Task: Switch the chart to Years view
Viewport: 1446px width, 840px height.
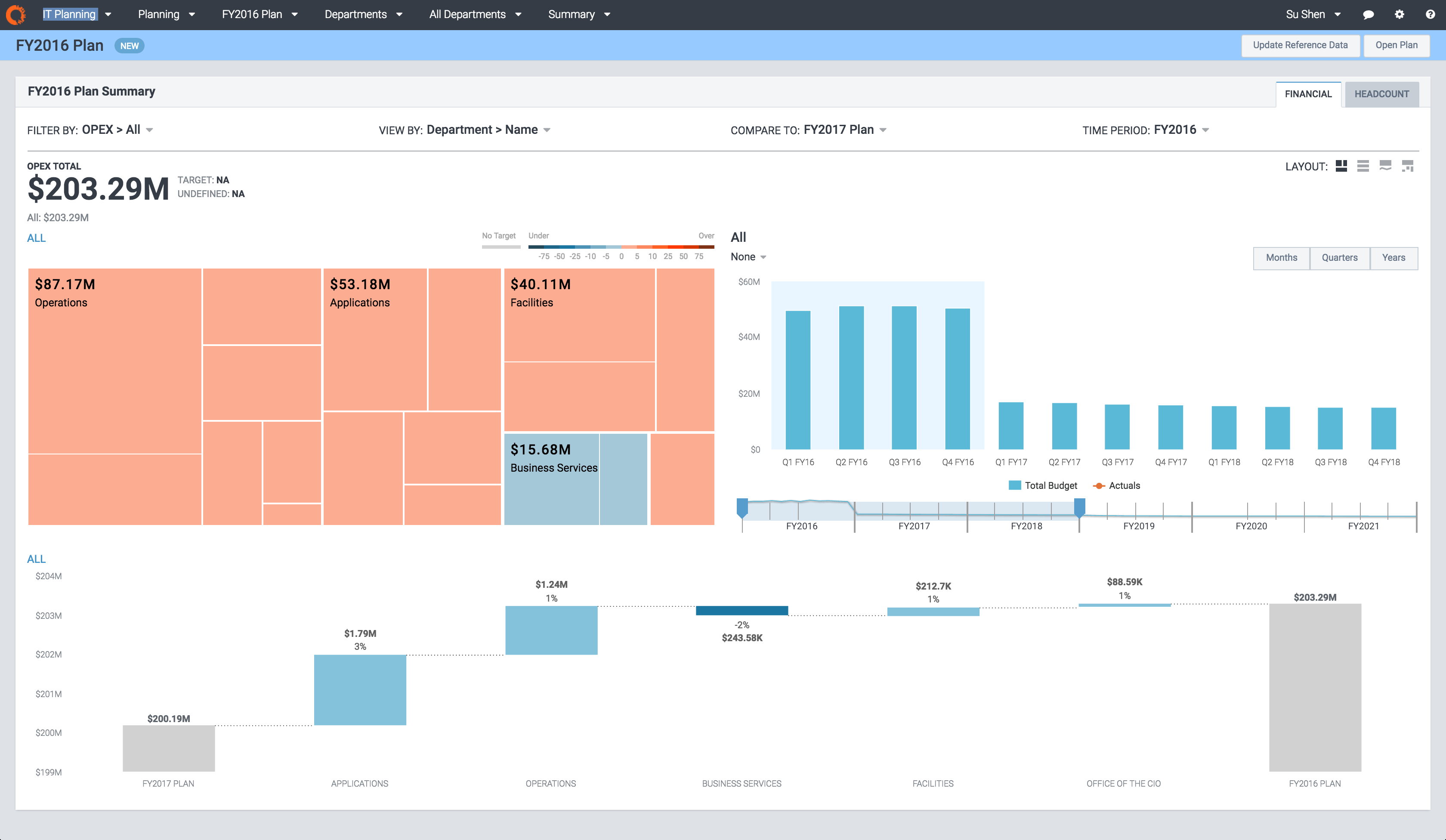Action: (1393, 258)
